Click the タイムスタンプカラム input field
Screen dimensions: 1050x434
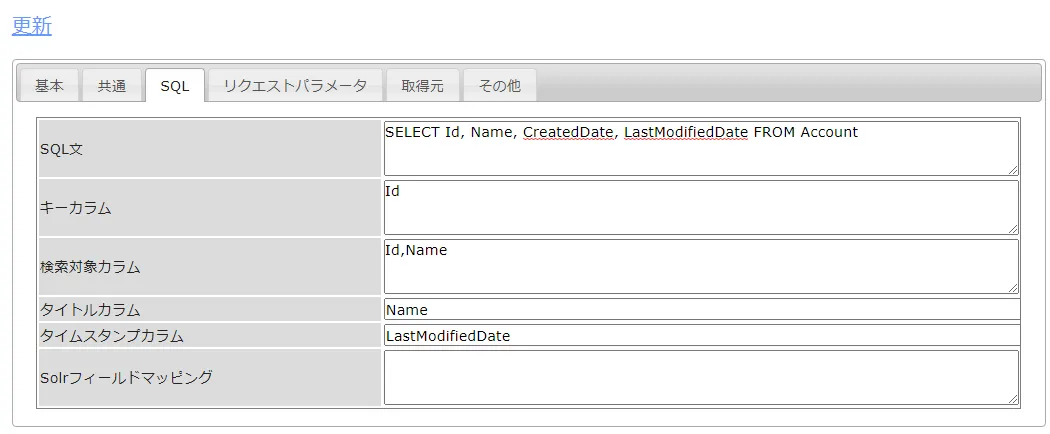pos(700,336)
